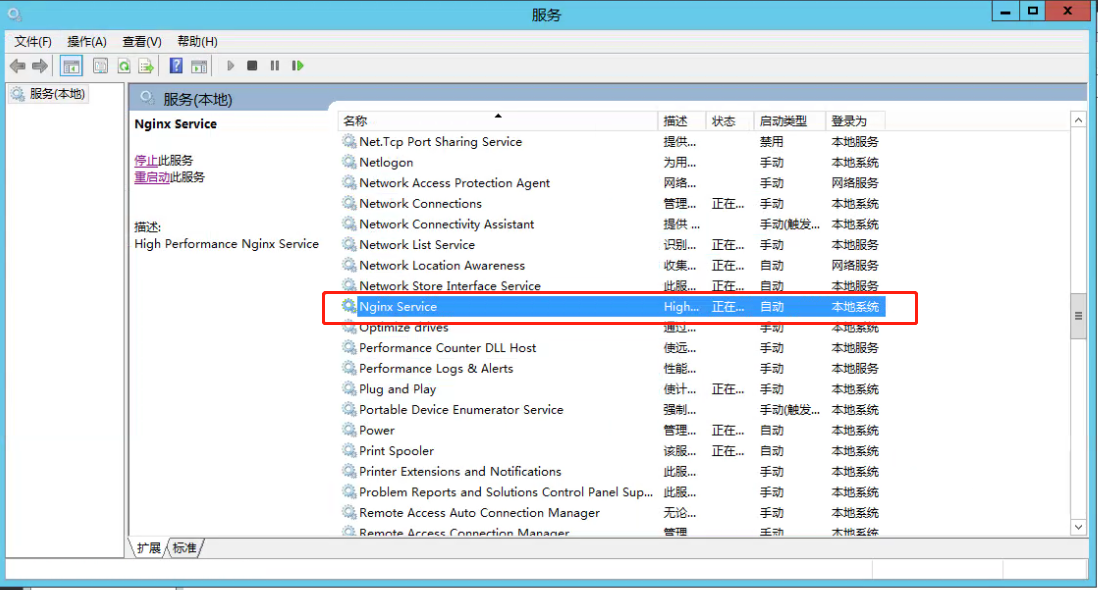The image size is (1098, 590).
Task: Click the blue Help question mark icon
Action: 176,66
